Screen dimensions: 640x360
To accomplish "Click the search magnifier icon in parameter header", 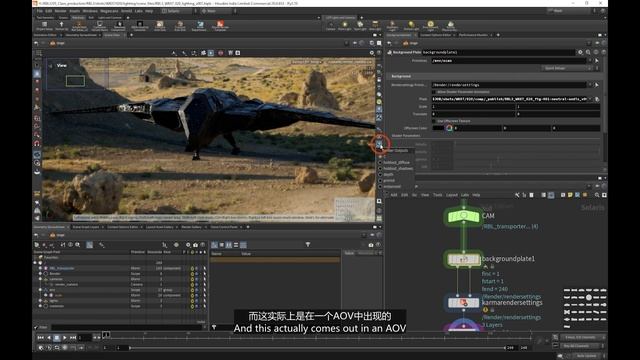I will pos(588,52).
